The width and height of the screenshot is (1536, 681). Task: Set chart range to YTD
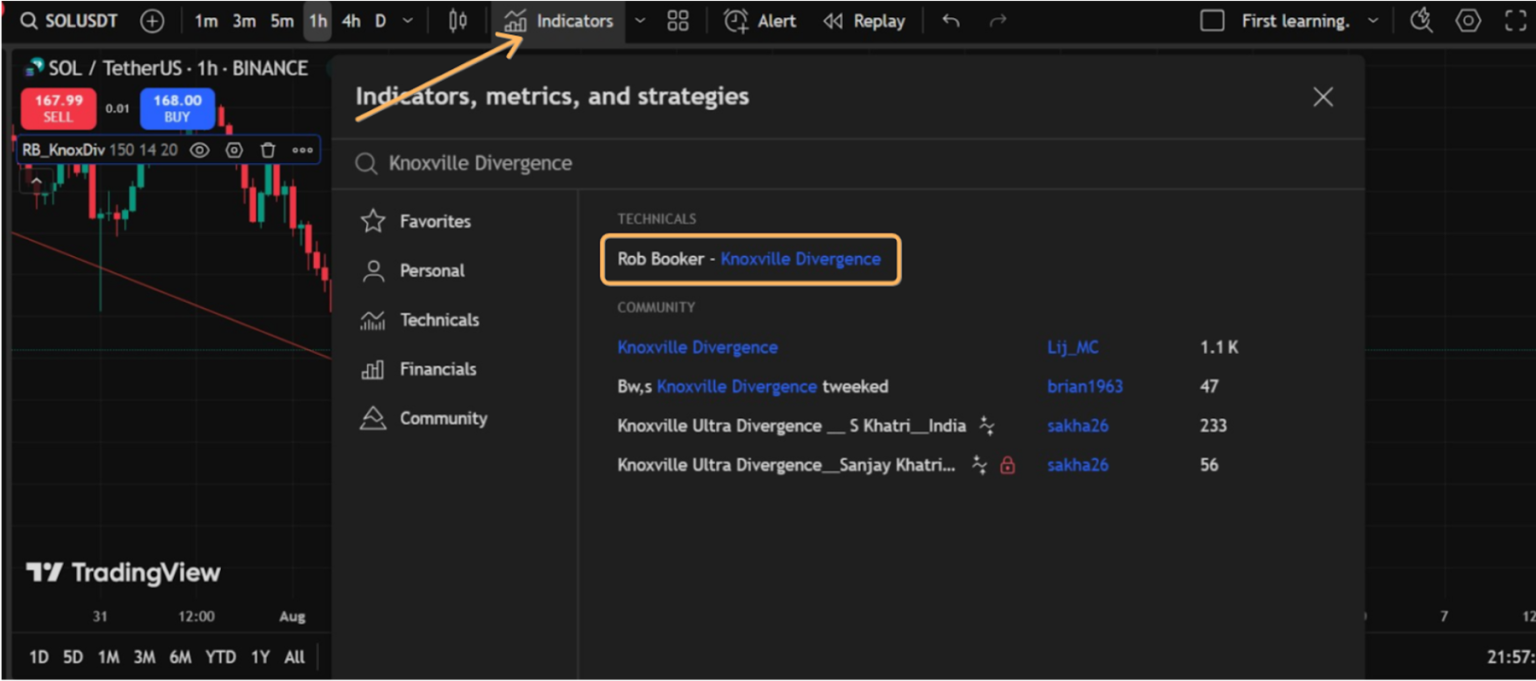click(x=220, y=657)
